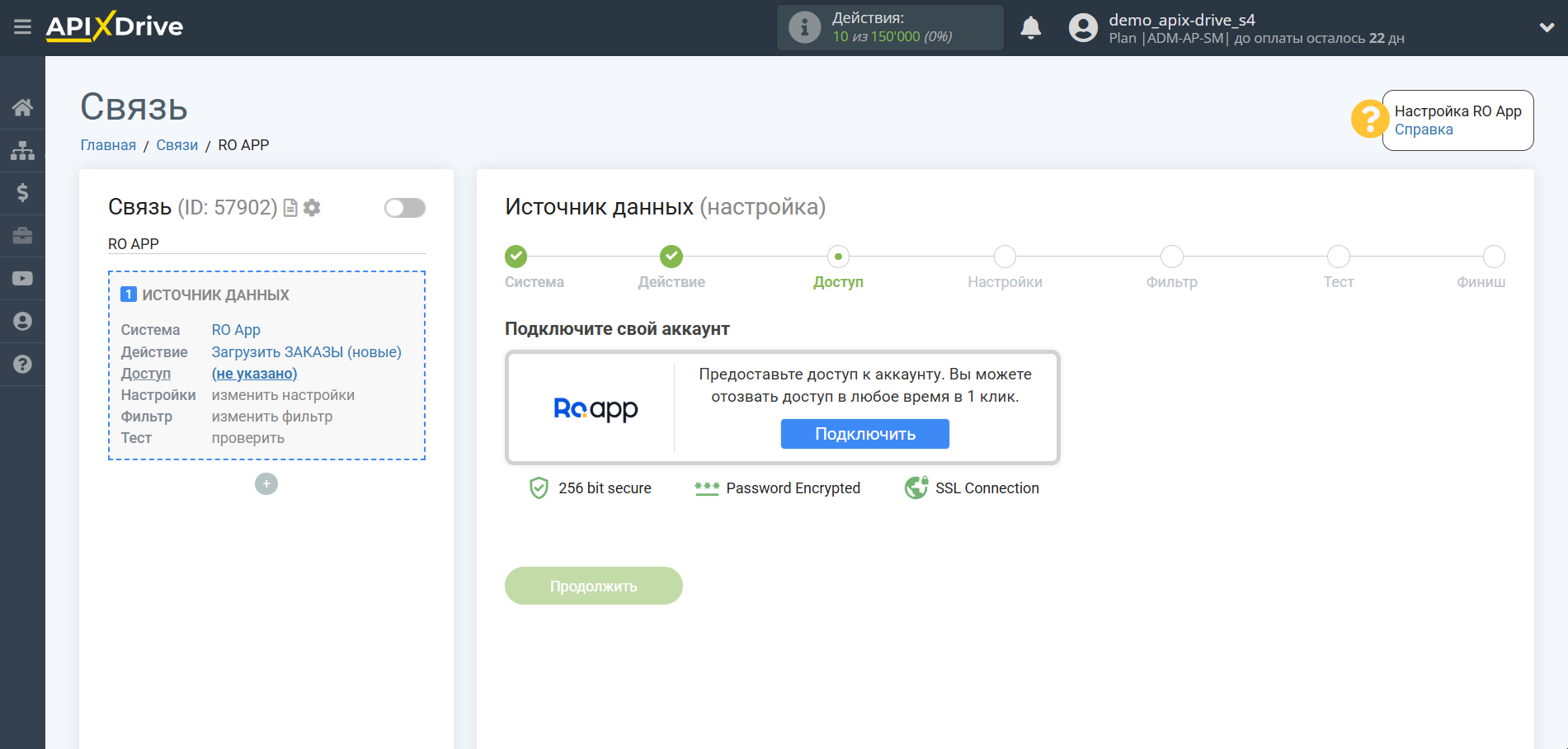Enable the connection toggle switch
This screenshot has width=1568, height=749.
click(x=404, y=207)
